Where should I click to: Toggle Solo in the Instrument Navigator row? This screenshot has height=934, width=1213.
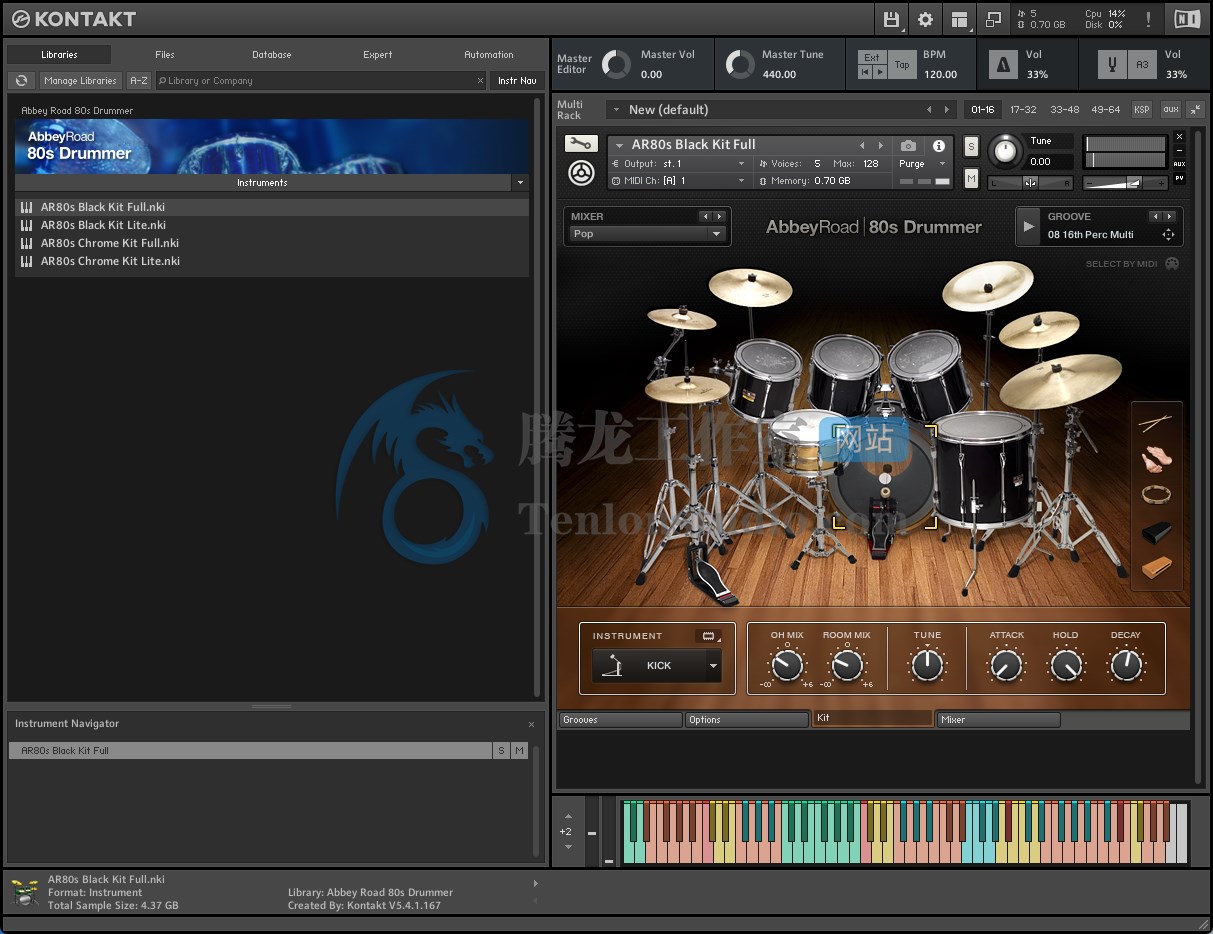coord(501,750)
